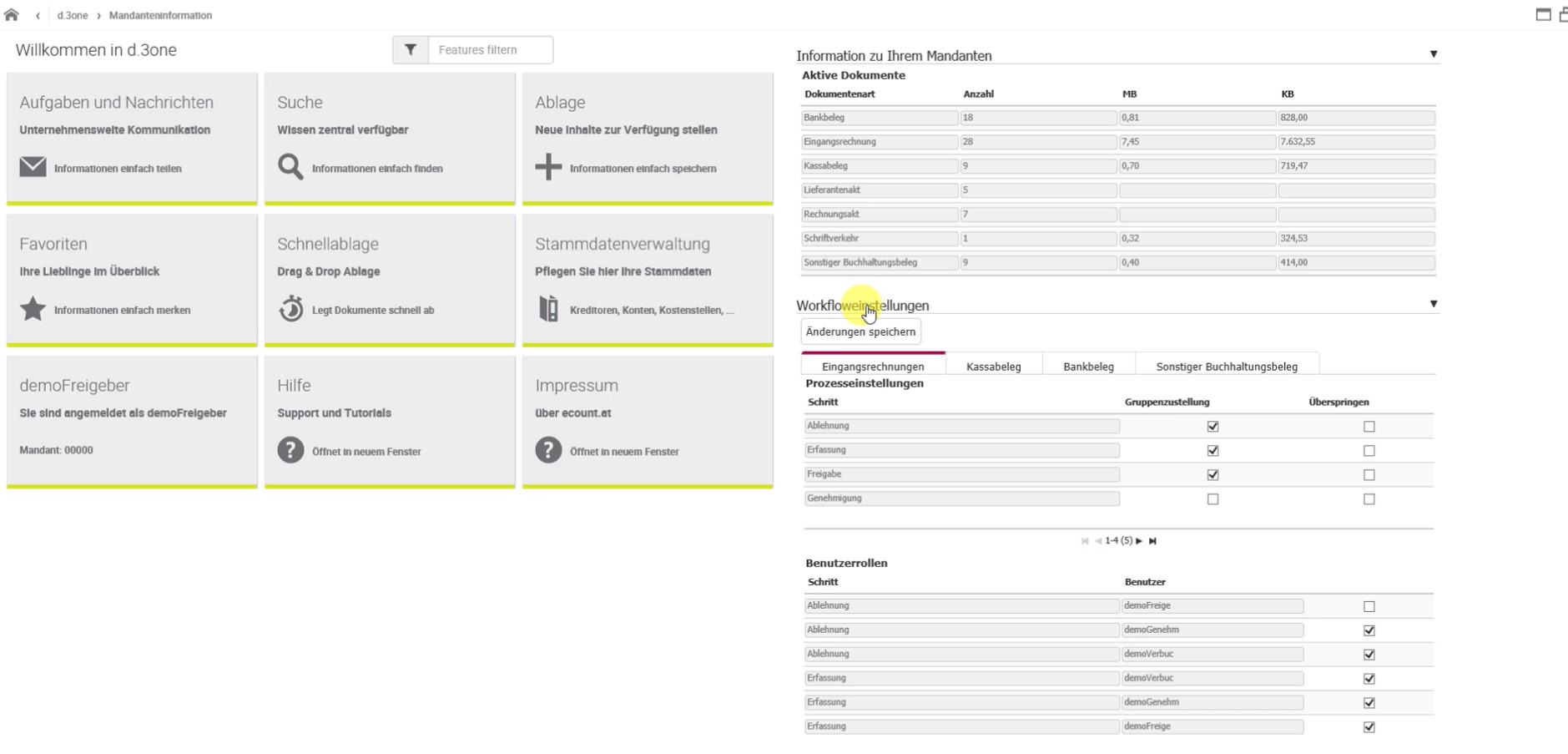Screen dimensions: 1568x754
Task: Click the envelope icon under Aufgaben und Nachrichten
Action: [33, 167]
